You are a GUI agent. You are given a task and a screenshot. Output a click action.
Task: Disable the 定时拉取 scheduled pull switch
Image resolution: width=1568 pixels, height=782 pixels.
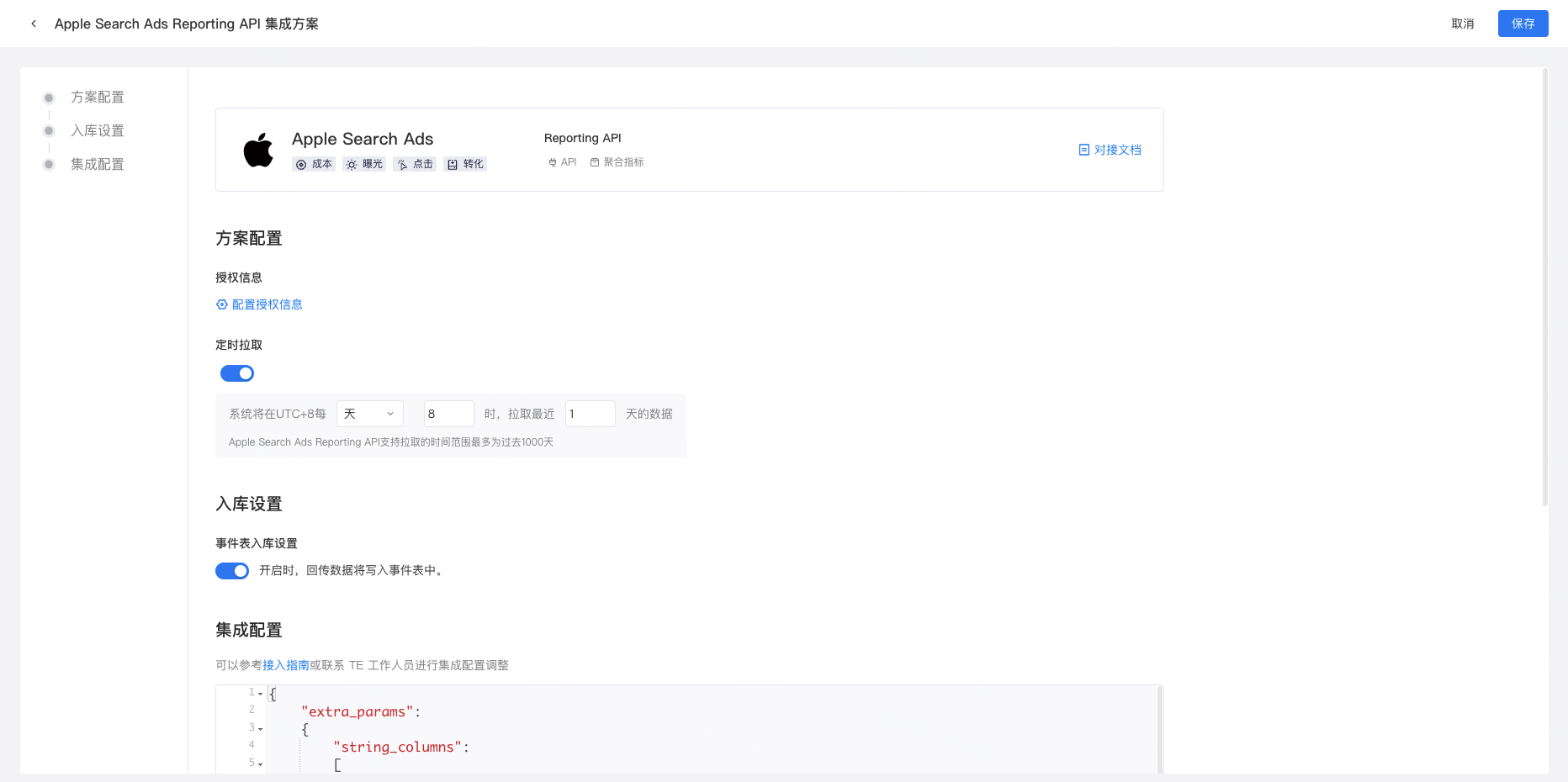tap(237, 373)
